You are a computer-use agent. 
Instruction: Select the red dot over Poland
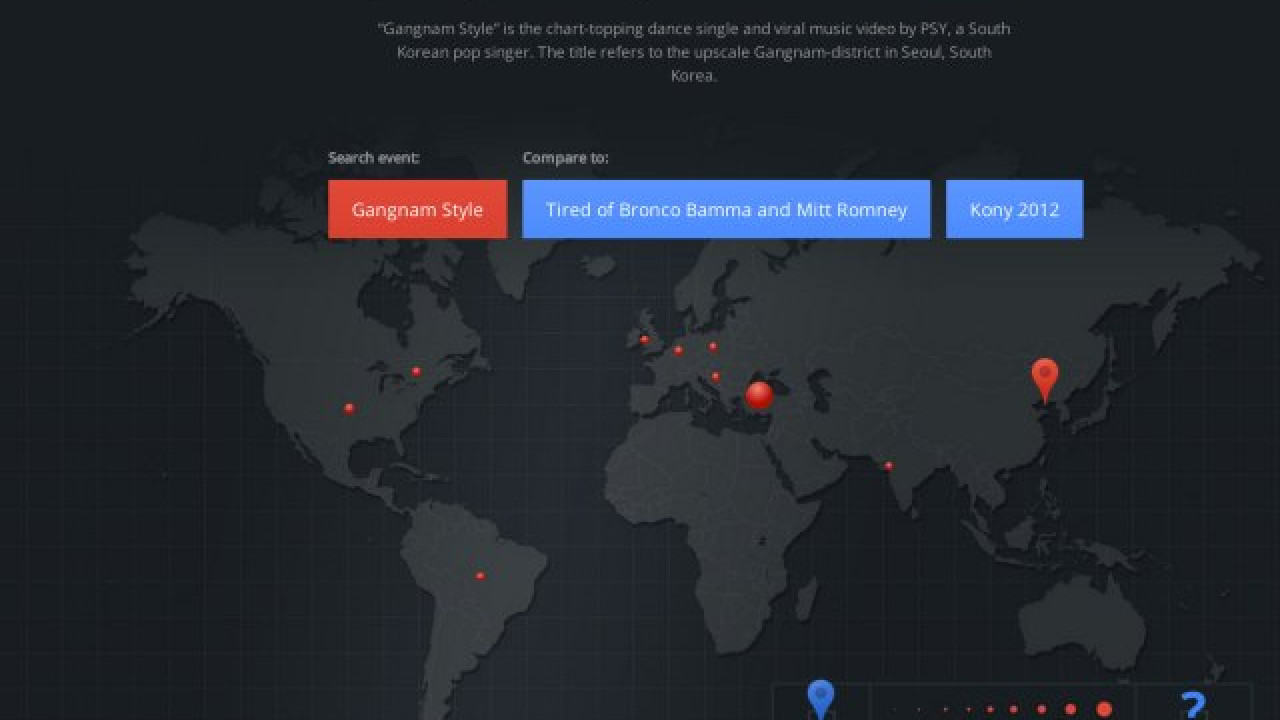click(713, 347)
